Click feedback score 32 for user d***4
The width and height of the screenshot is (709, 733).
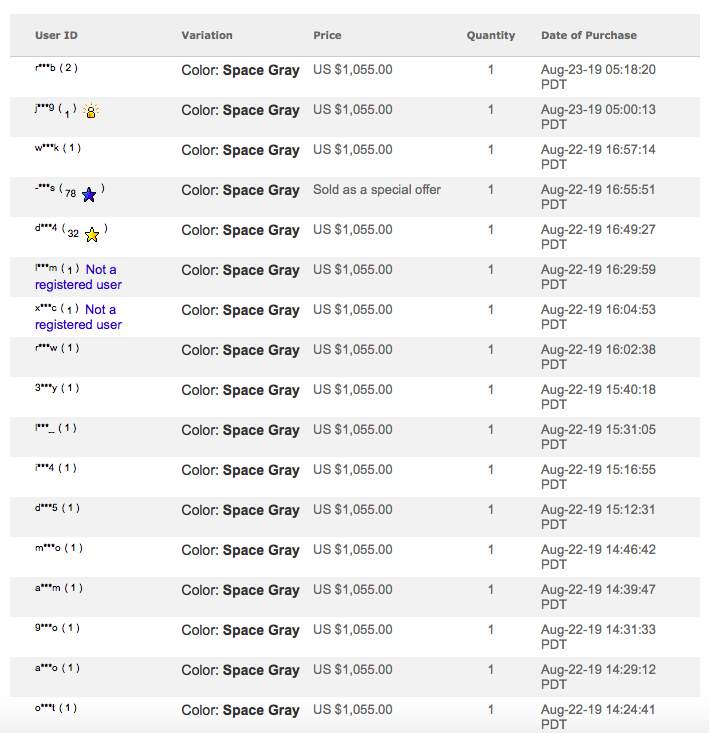click(73, 233)
